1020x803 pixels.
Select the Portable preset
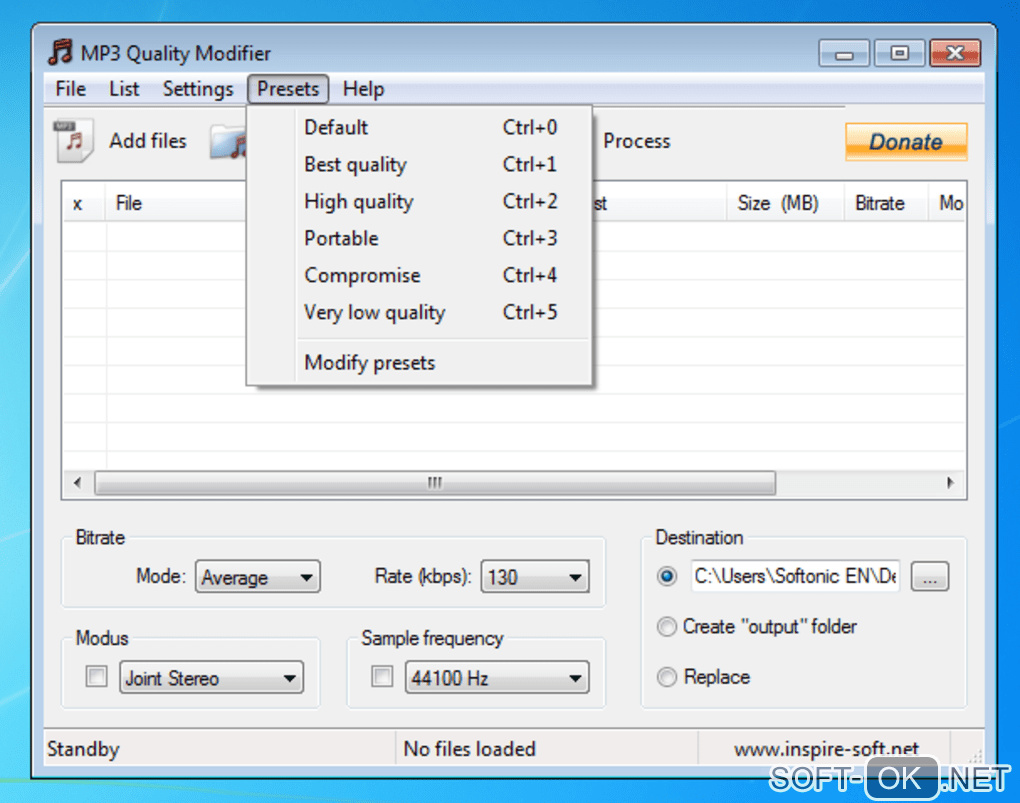tap(420, 238)
